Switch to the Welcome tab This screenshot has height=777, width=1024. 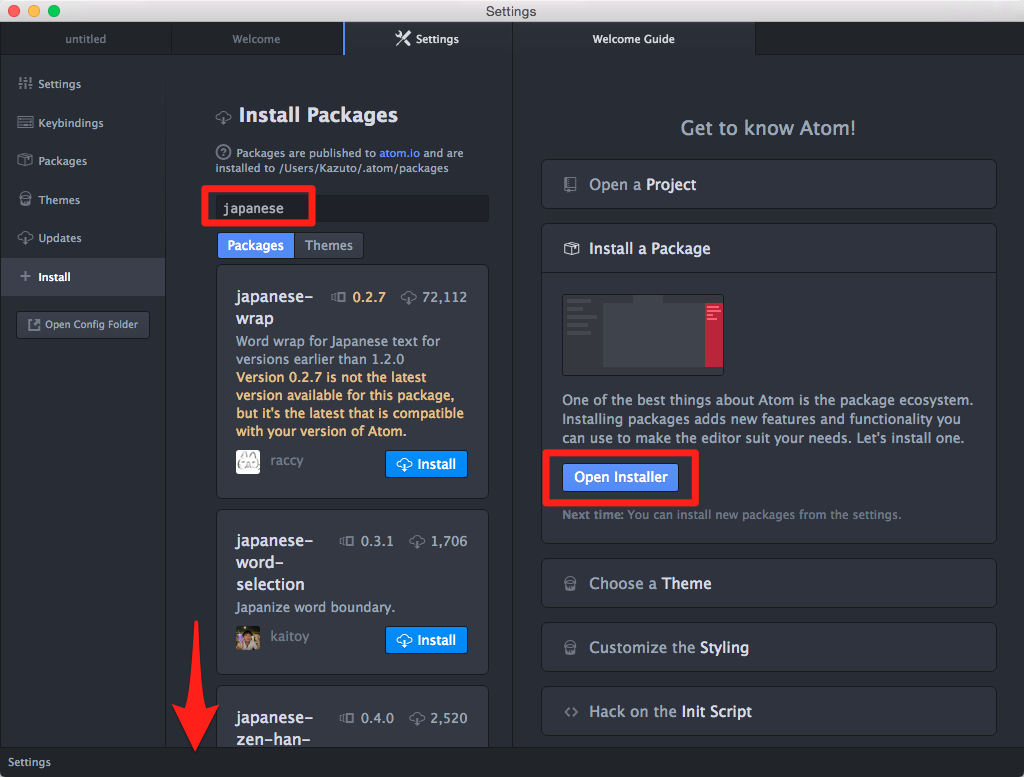coord(257,39)
